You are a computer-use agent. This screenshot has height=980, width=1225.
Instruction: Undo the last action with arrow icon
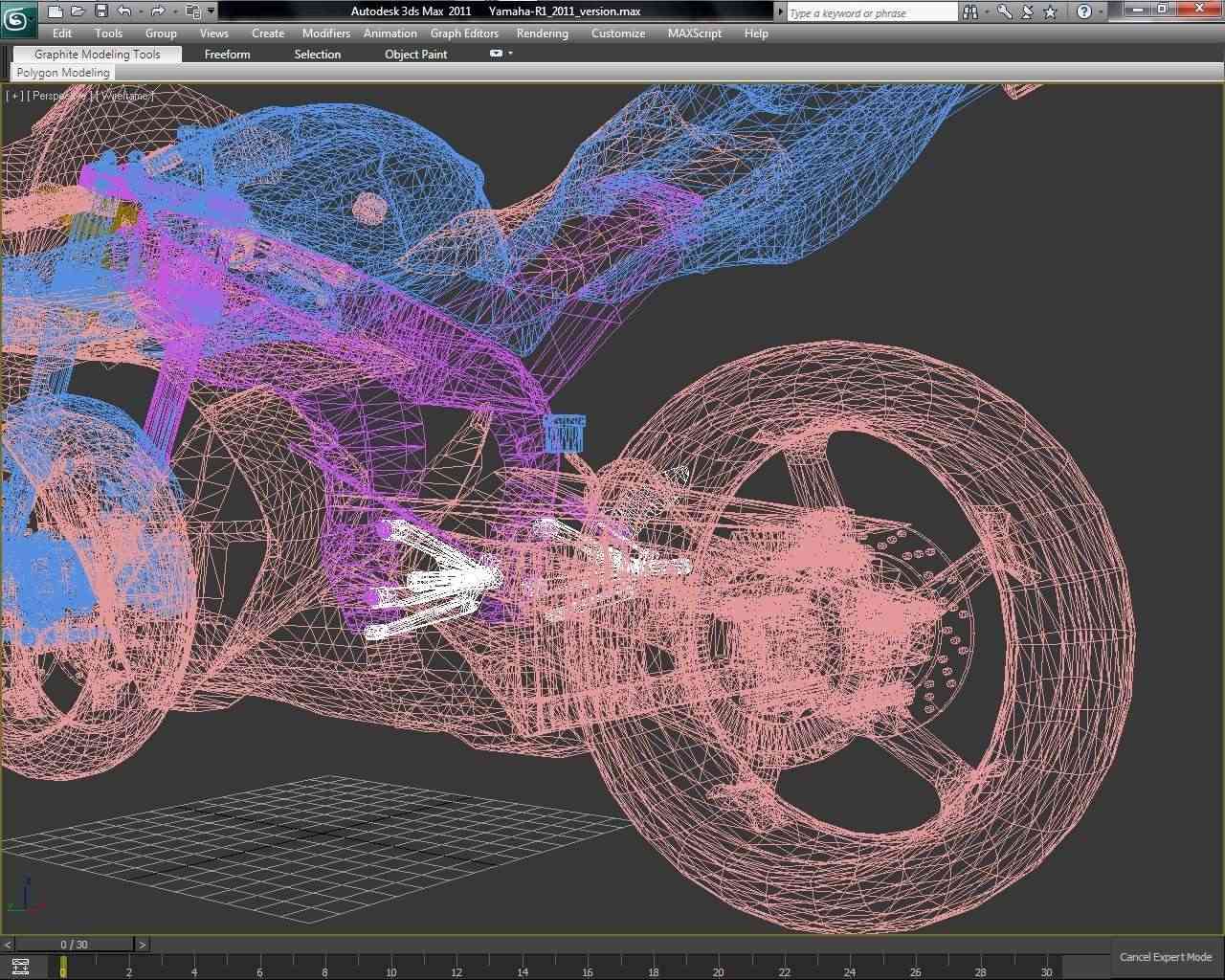pyautogui.click(x=124, y=11)
